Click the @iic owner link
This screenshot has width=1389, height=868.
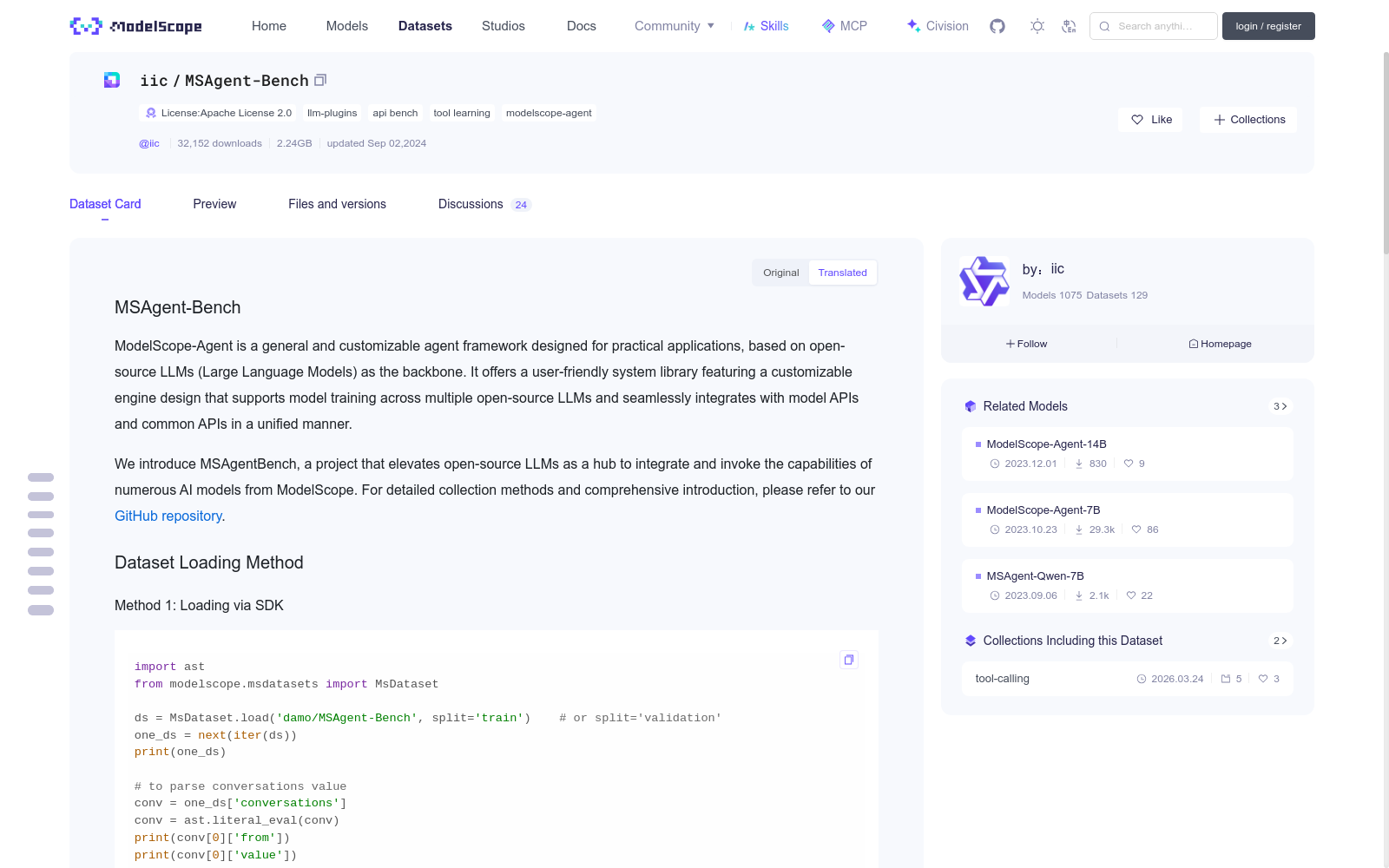[x=149, y=143]
